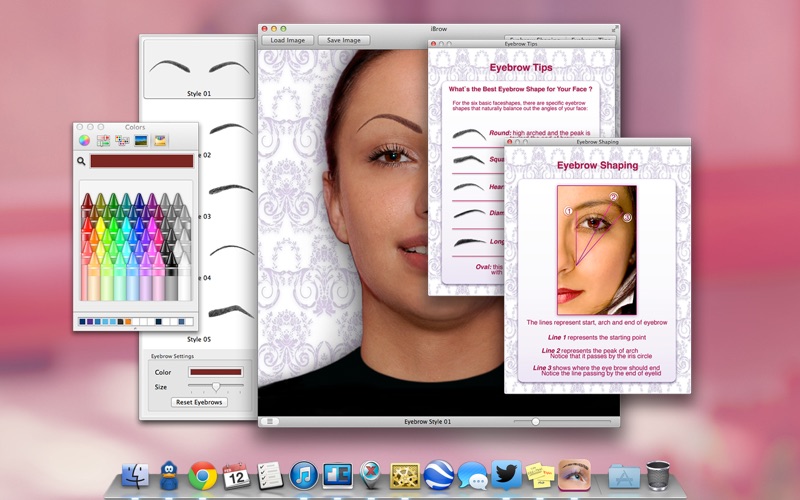This screenshot has width=800, height=500.
Task: Click the eye diagram photo in Eyebrow Shaping
Action: coord(597,250)
